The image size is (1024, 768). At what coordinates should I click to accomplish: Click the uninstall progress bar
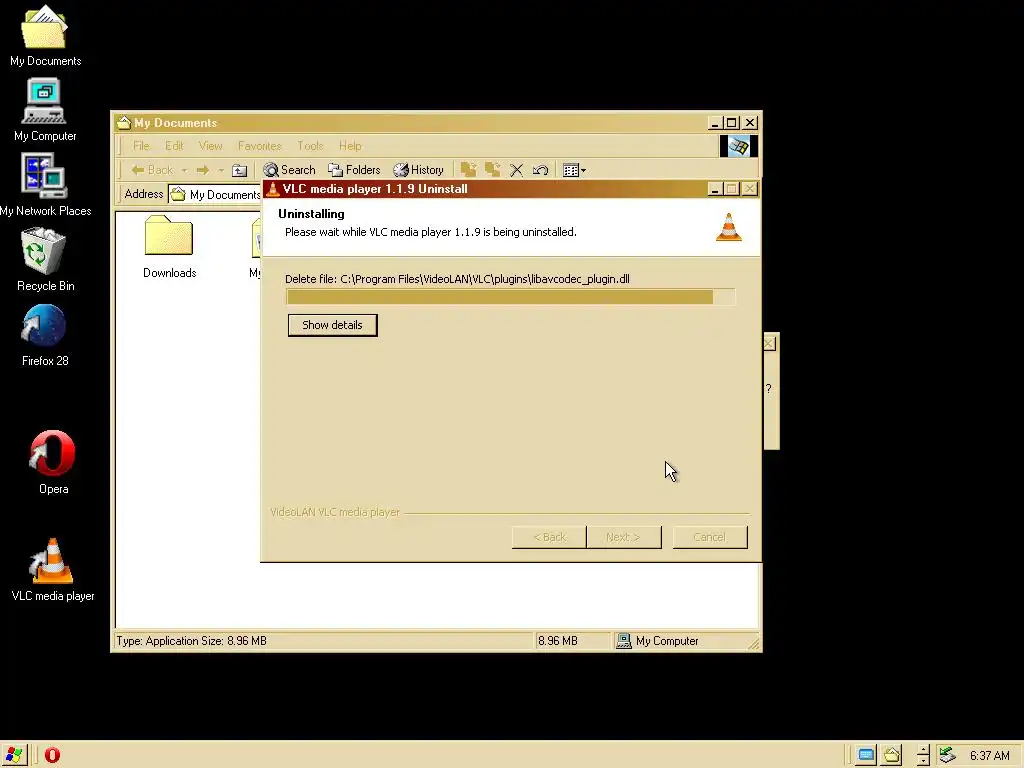[511, 297]
